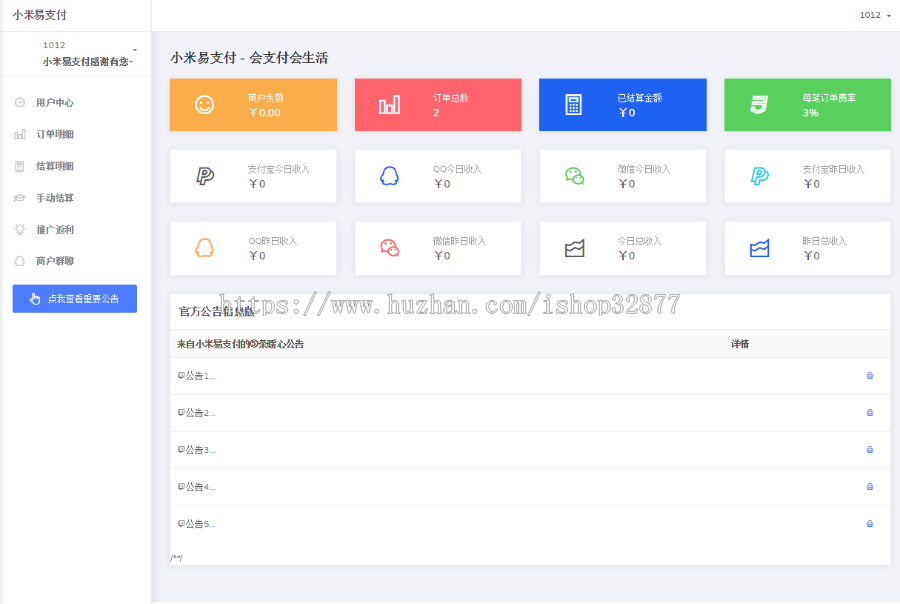Expand the sidebar 1012 user profile dropdown
900x604 pixels.
click(x=134, y=50)
